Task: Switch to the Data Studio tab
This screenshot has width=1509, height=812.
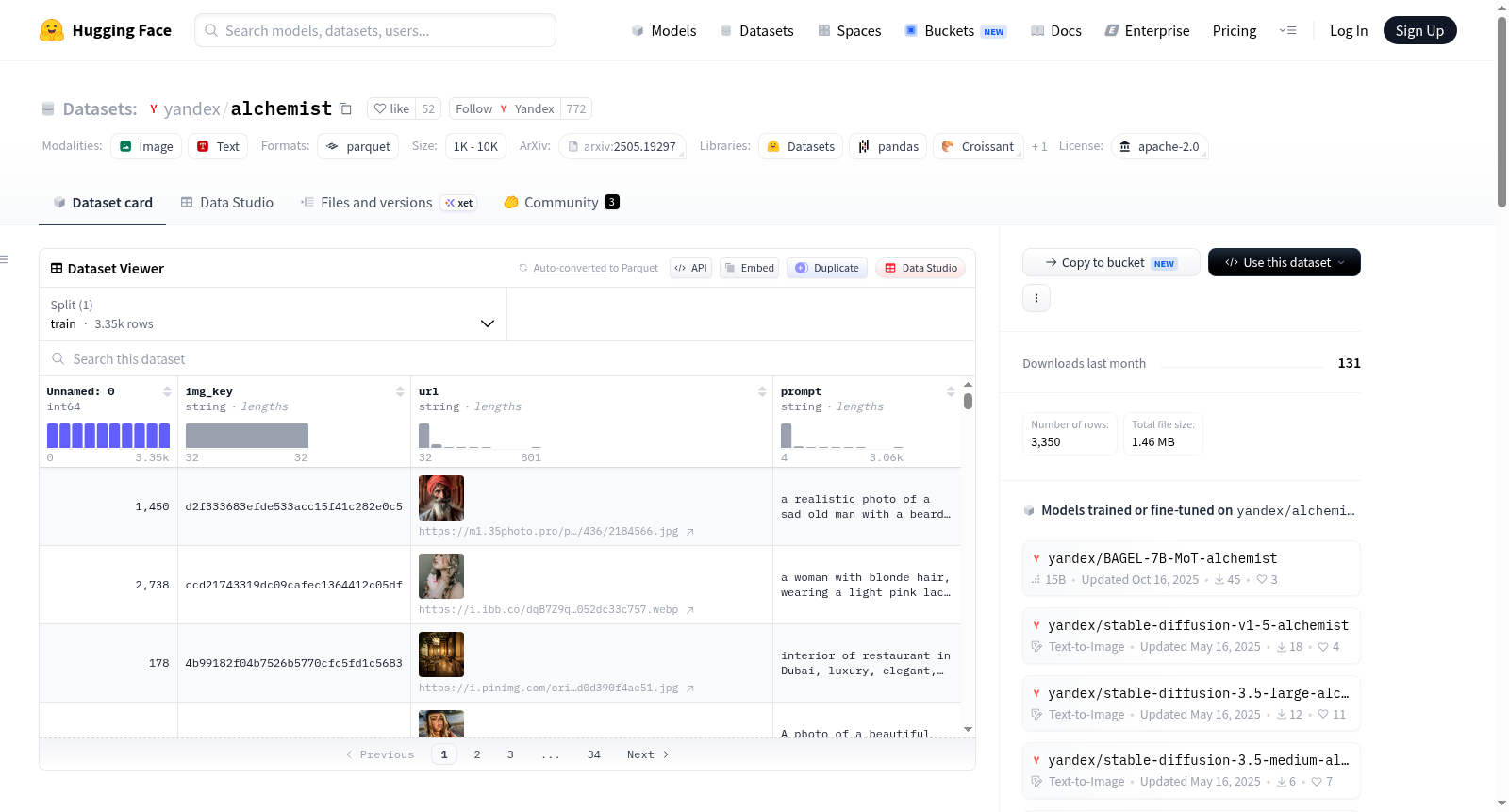Action: (x=226, y=202)
